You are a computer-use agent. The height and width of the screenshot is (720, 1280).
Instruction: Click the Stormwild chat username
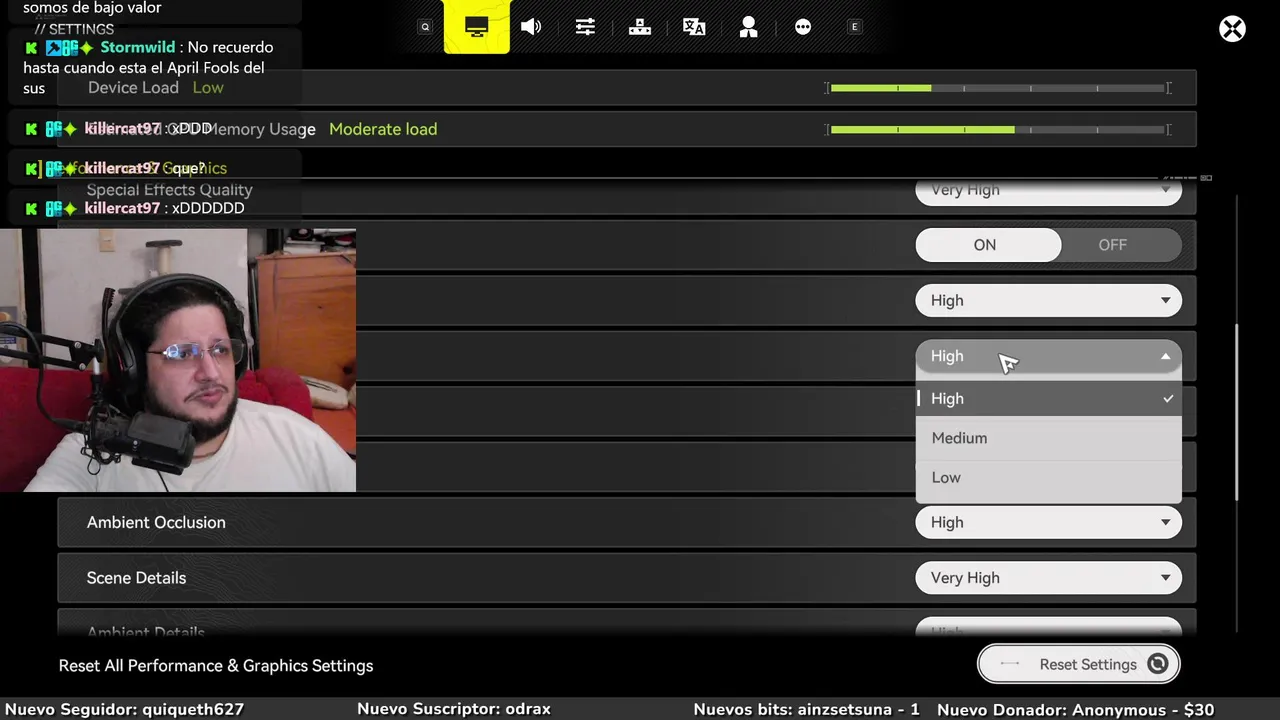tap(138, 47)
